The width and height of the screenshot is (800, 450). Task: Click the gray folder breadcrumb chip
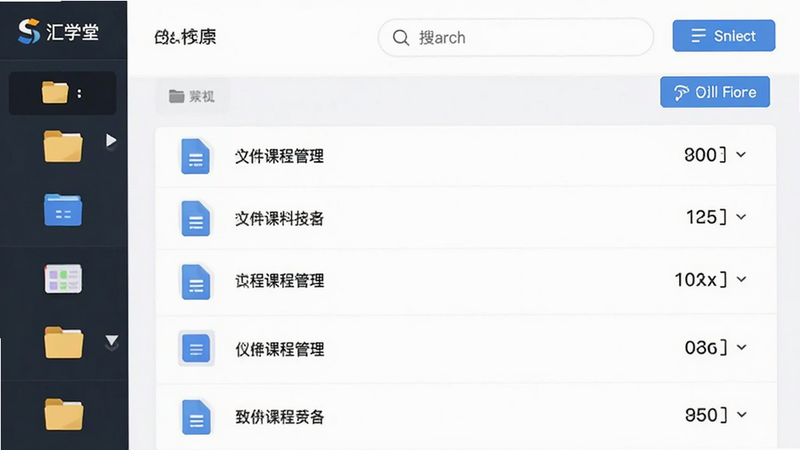point(192,96)
